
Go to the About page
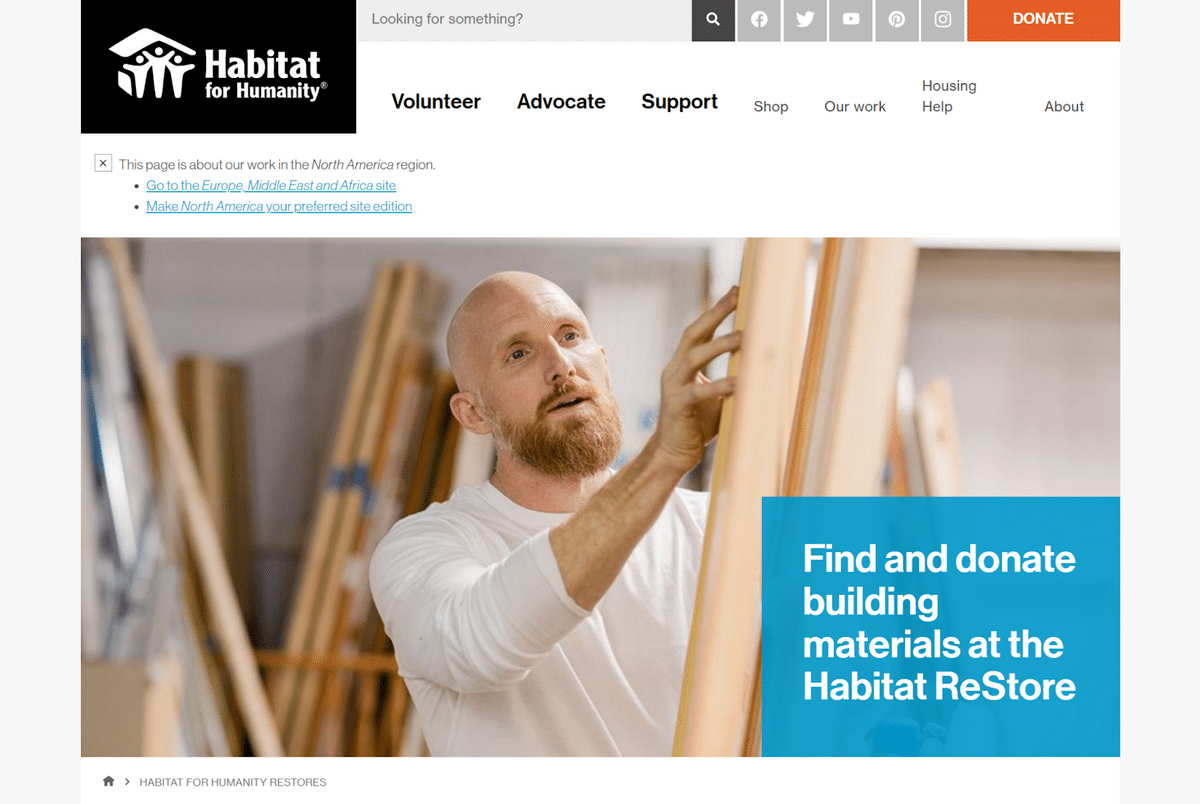[x=1064, y=106]
